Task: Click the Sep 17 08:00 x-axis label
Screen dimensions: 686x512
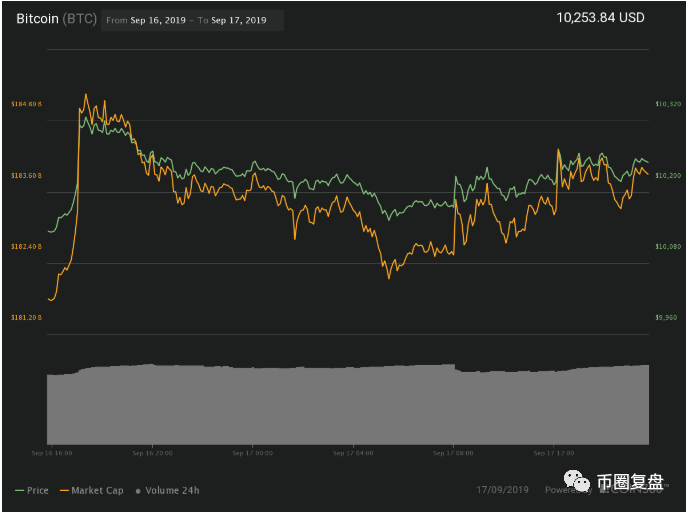Action: [452, 452]
